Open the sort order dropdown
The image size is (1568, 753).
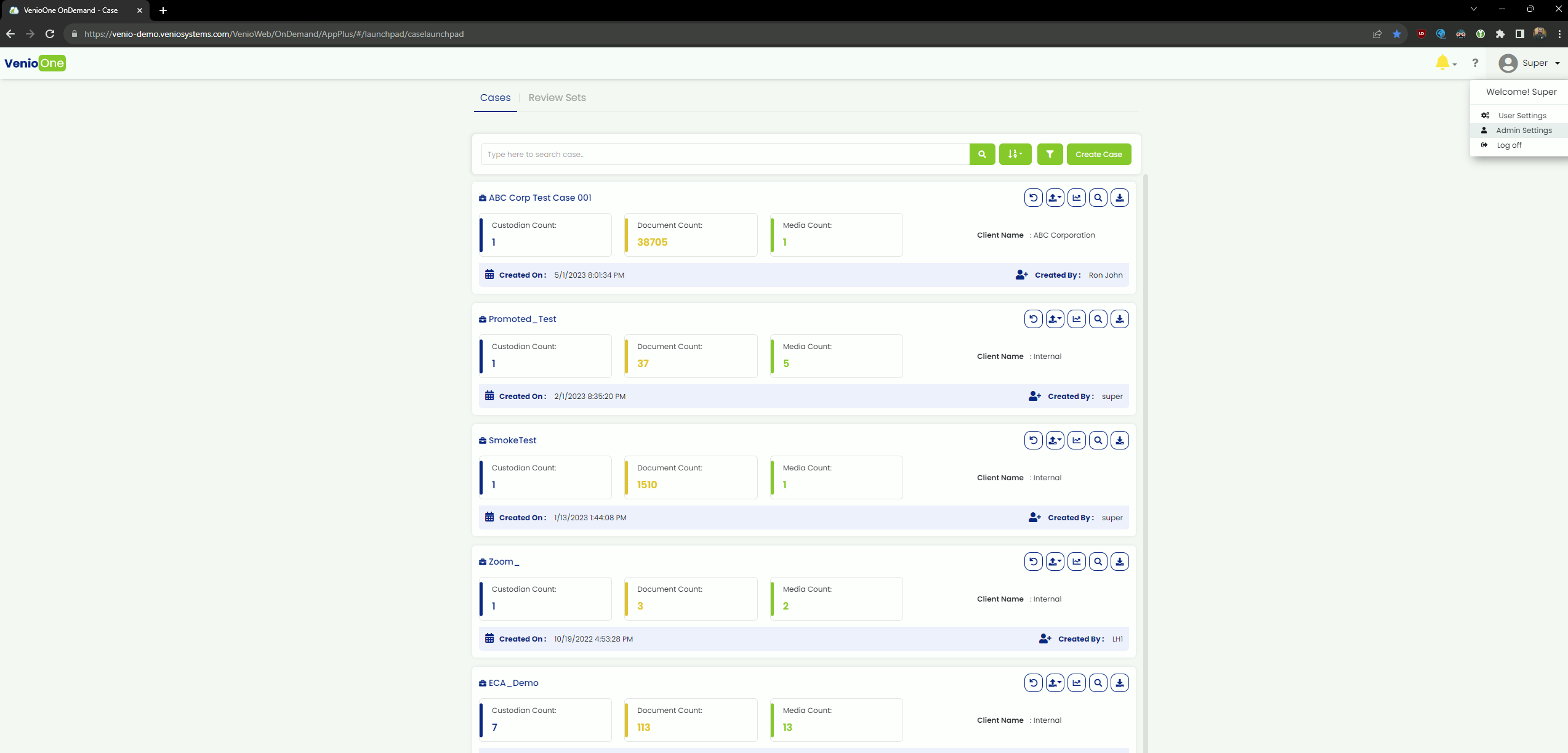click(1015, 155)
